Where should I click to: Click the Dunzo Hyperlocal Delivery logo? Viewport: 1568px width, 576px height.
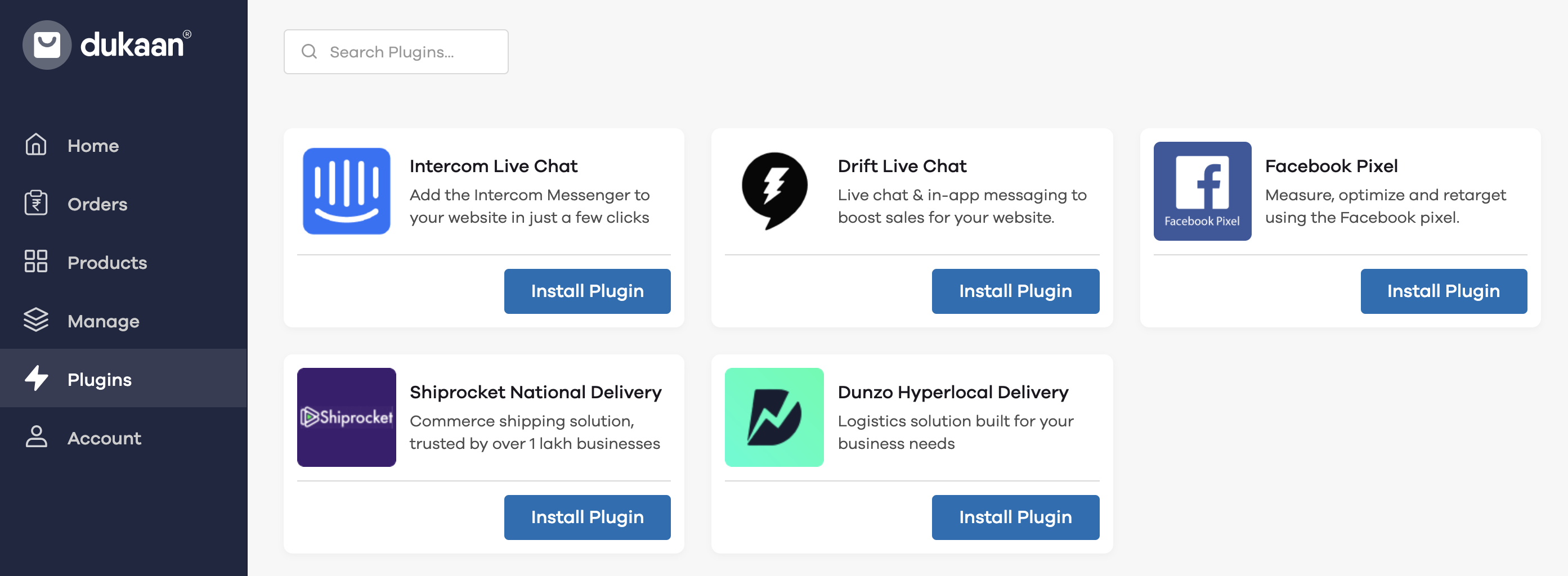(774, 417)
